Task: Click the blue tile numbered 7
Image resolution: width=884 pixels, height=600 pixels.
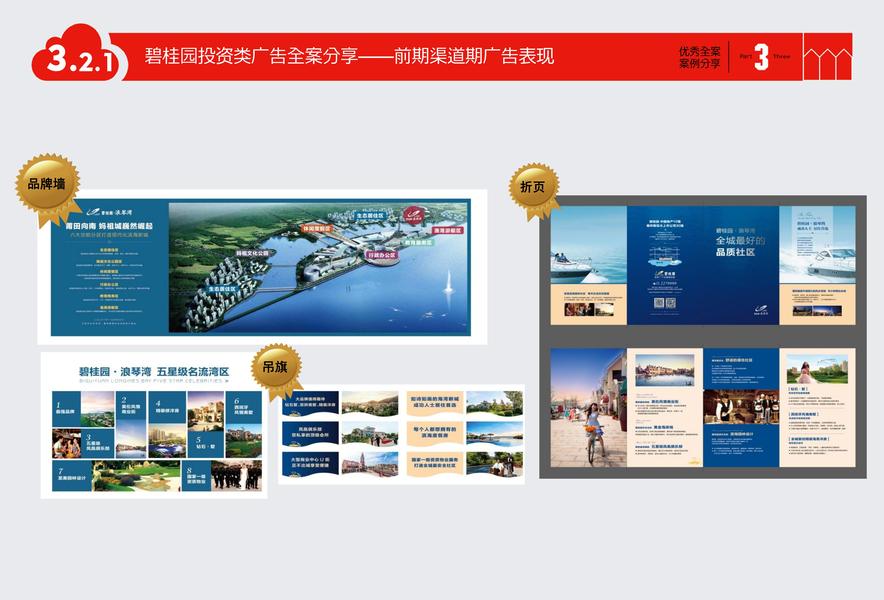Action: click(72, 475)
